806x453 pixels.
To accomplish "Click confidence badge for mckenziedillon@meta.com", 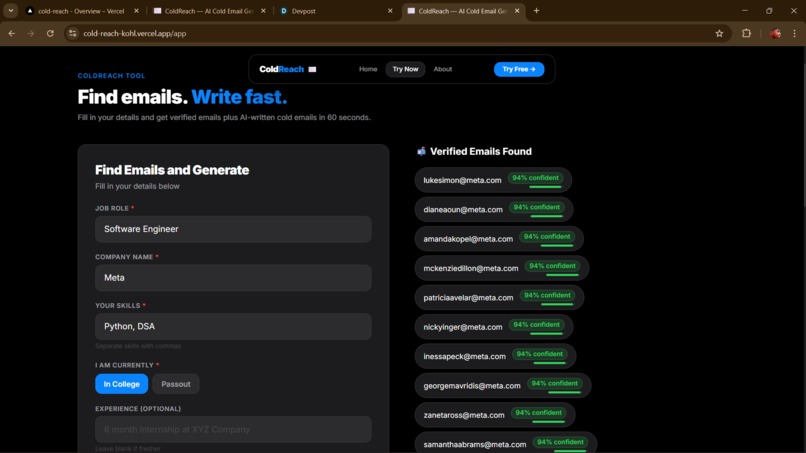I will [552, 266].
